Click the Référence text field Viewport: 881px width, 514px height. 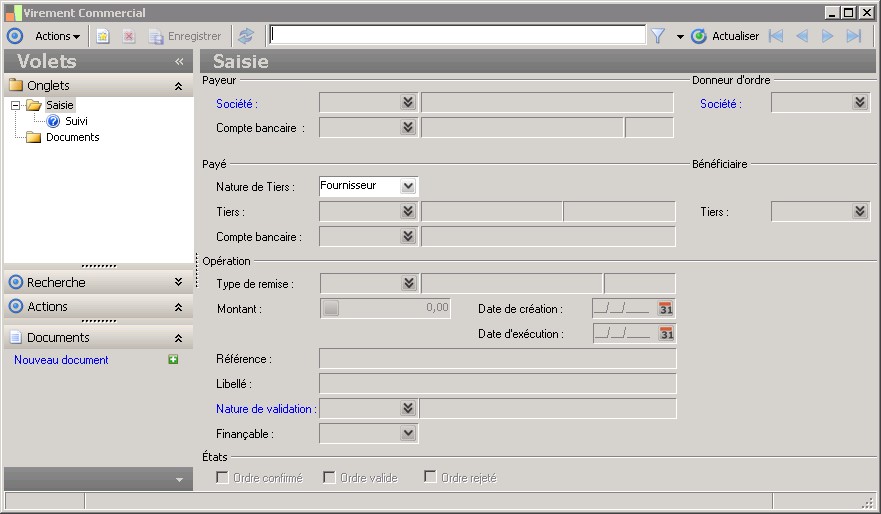coord(498,359)
